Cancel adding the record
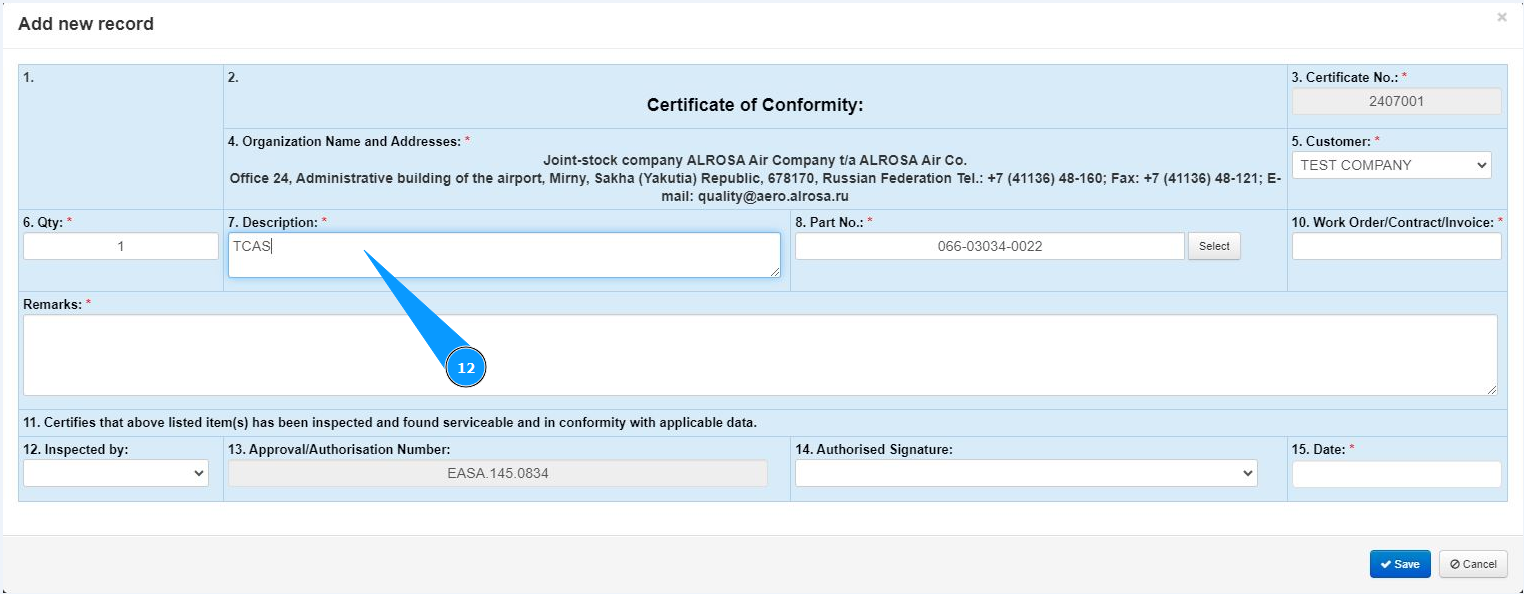Image resolution: width=1524 pixels, height=594 pixels. 1472,564
